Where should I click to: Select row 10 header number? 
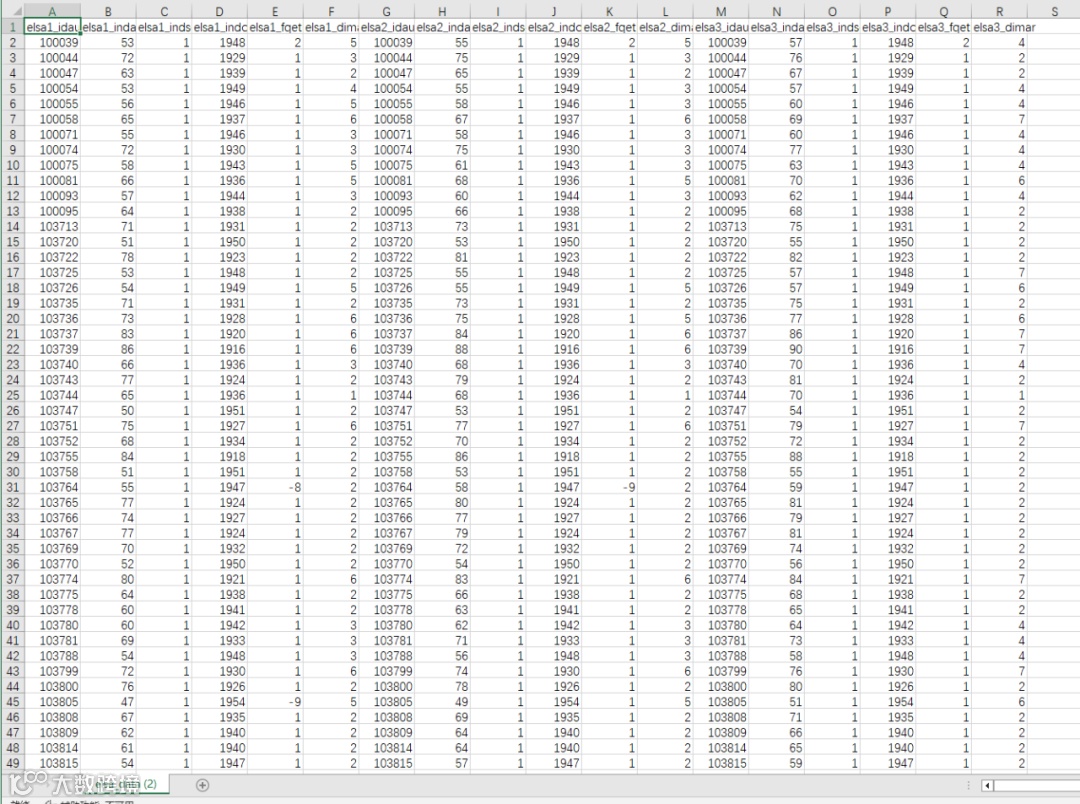(12, 165)
